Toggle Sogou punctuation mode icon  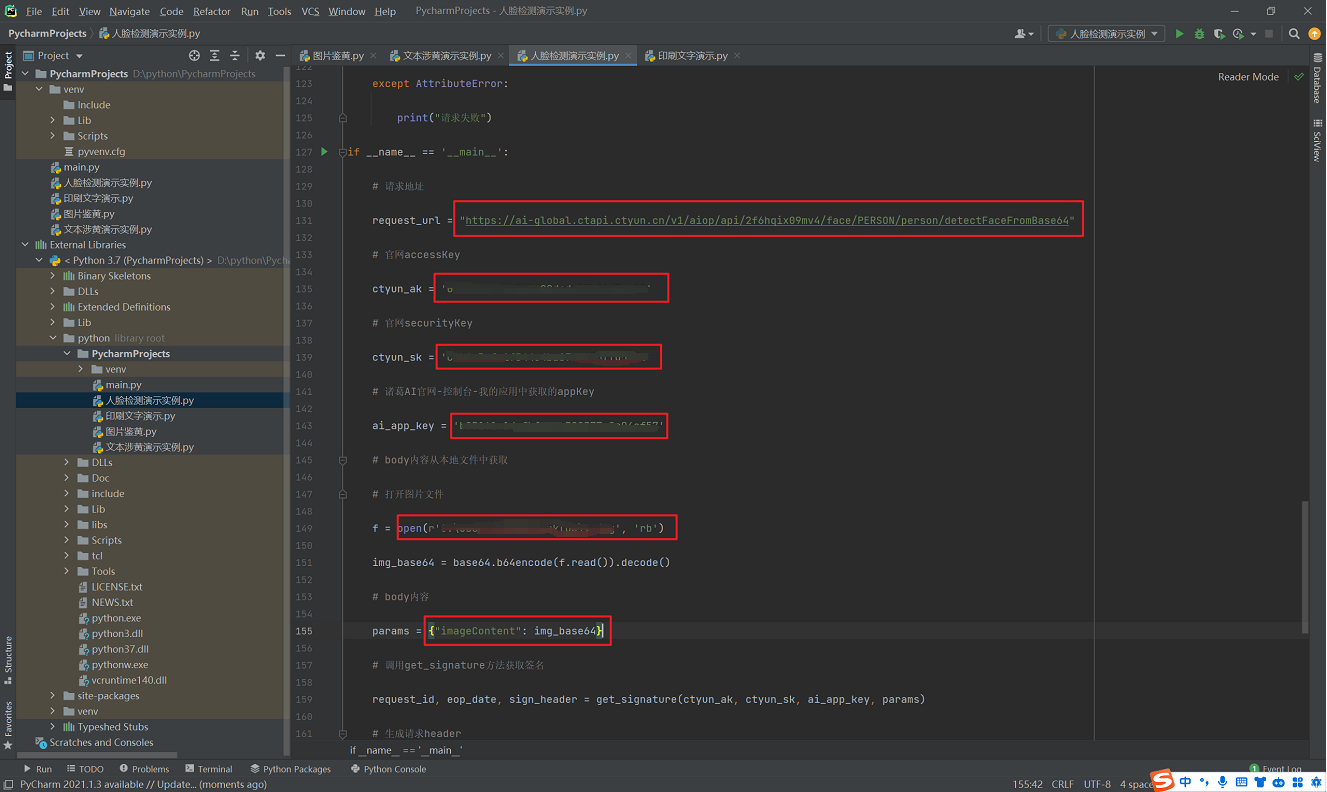1203,782
